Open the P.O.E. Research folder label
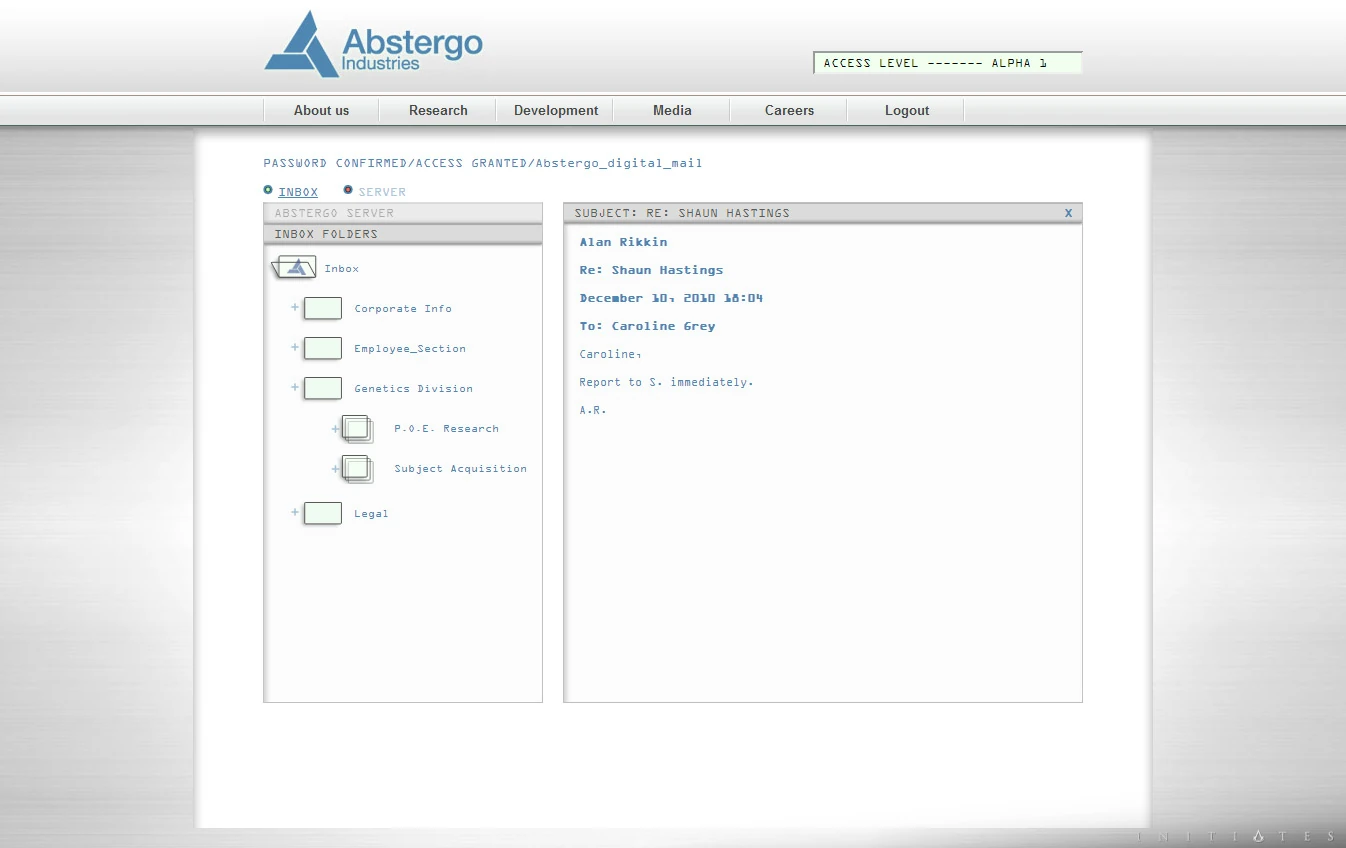Viewport: 1346px width, 848px height. coord(446,429)
